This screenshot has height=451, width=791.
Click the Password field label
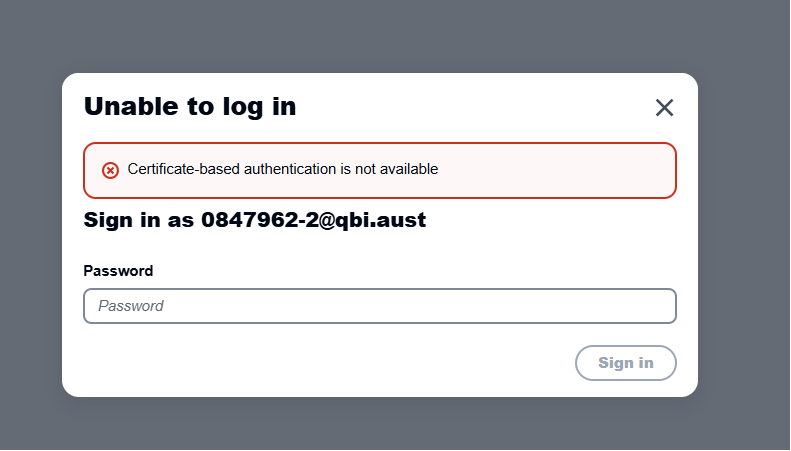(118, 271)
